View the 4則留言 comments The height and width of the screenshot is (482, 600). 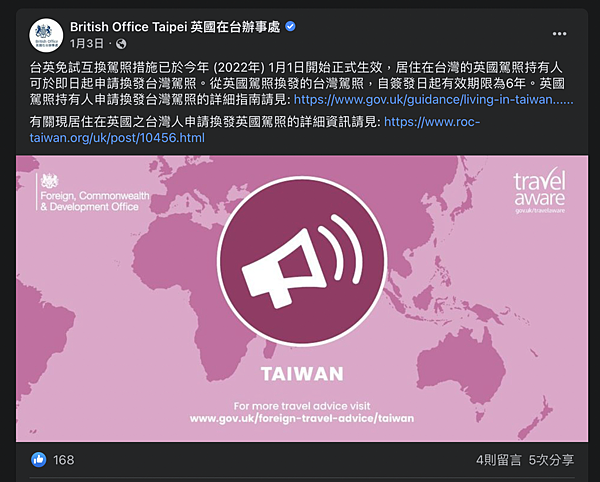498,460
